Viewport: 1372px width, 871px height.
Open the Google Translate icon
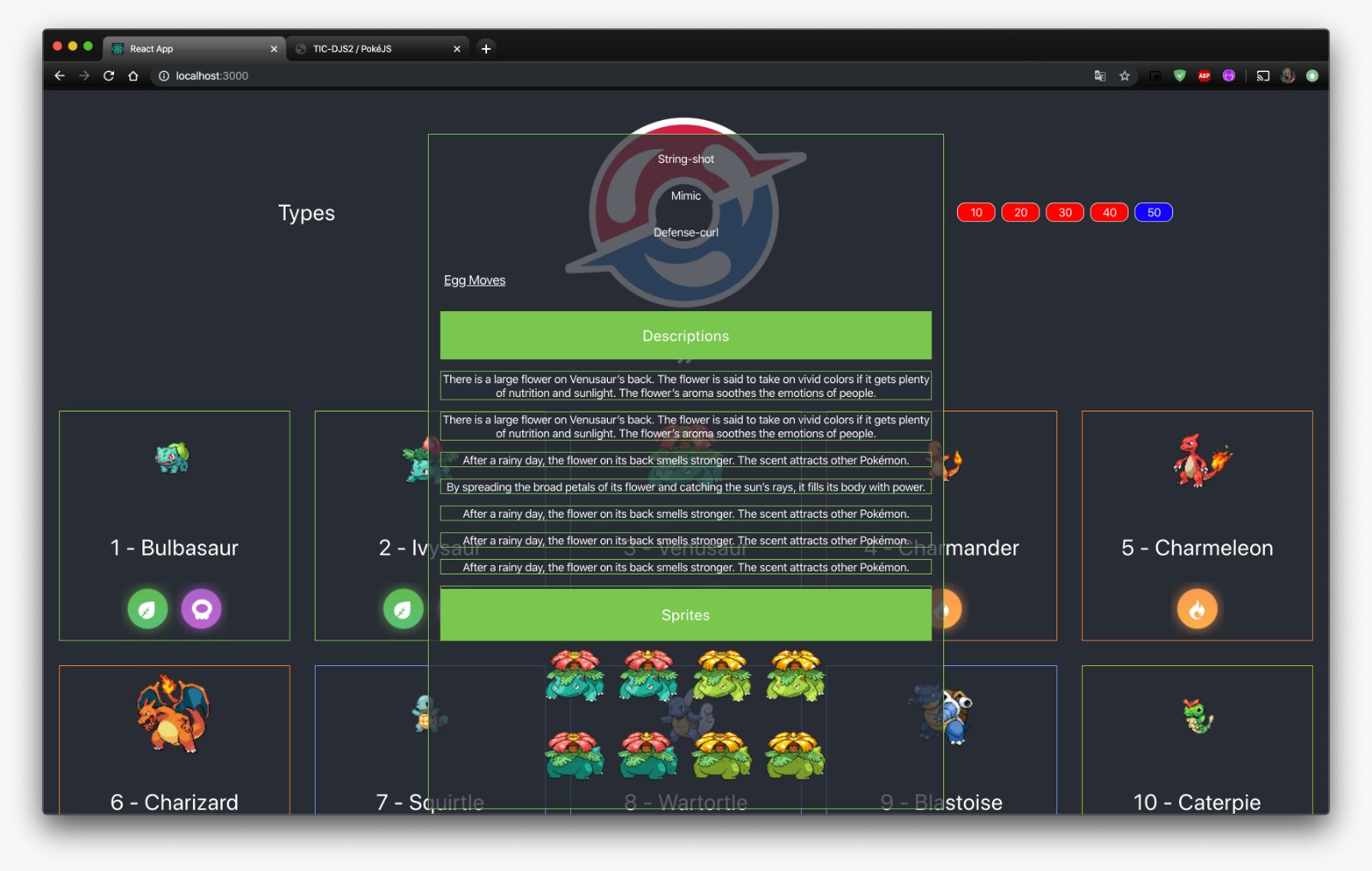(x=1100, y=75)
